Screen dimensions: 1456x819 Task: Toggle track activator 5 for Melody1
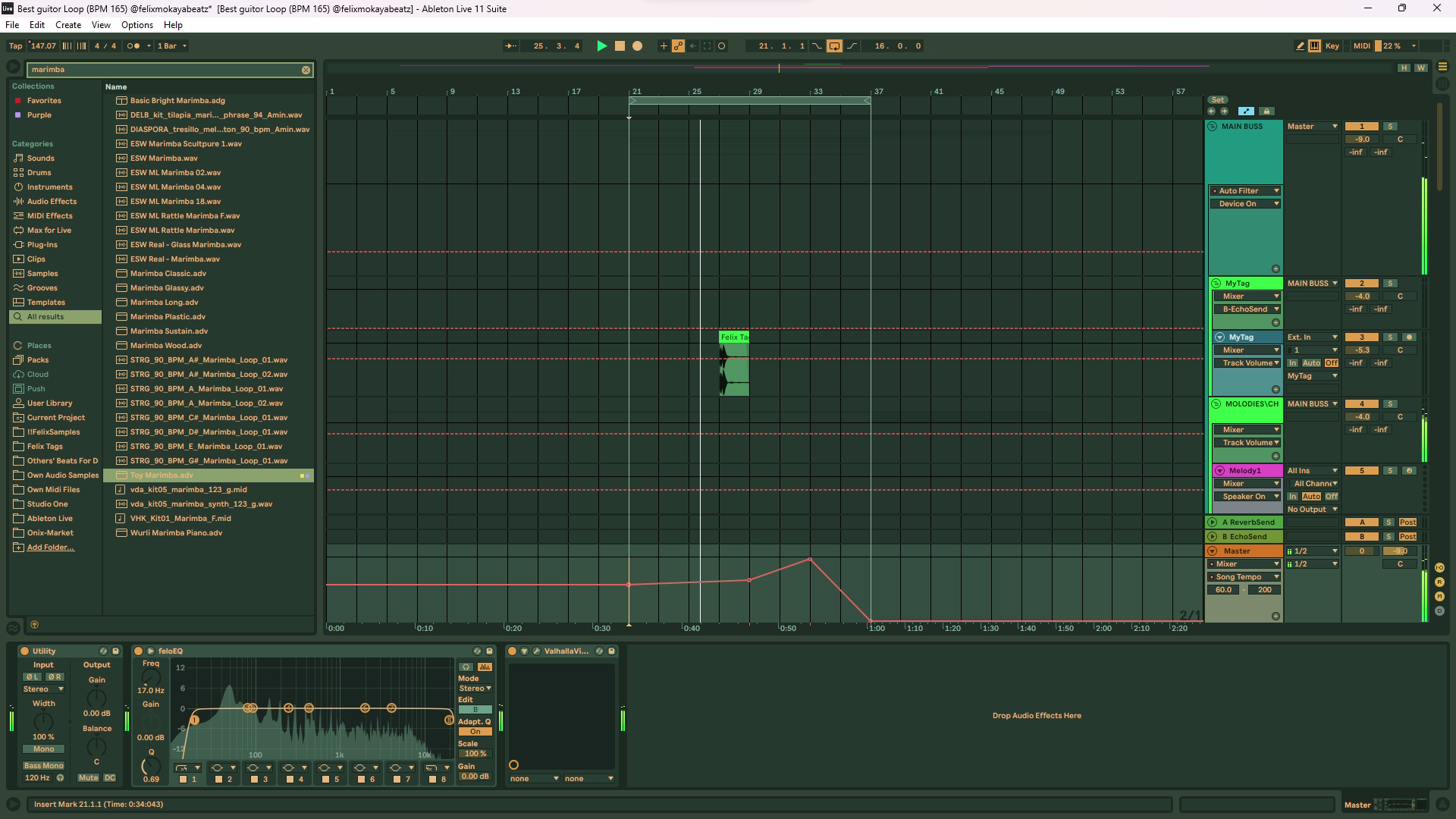pyautogui.click(x=1362, y=471)
